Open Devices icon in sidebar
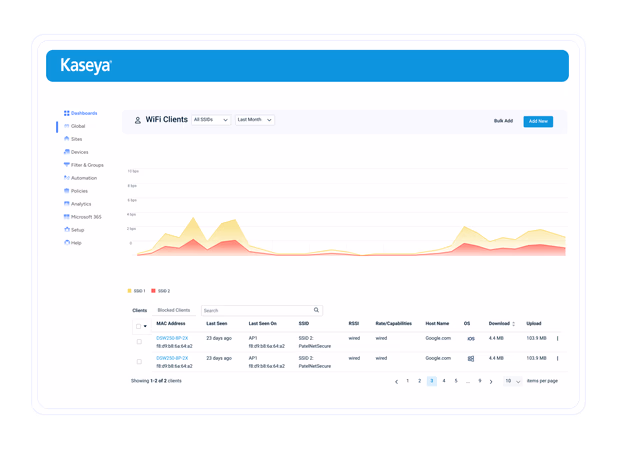Image resolution: width=618 pixels, height=449 pixels. [x=67, y=152]
